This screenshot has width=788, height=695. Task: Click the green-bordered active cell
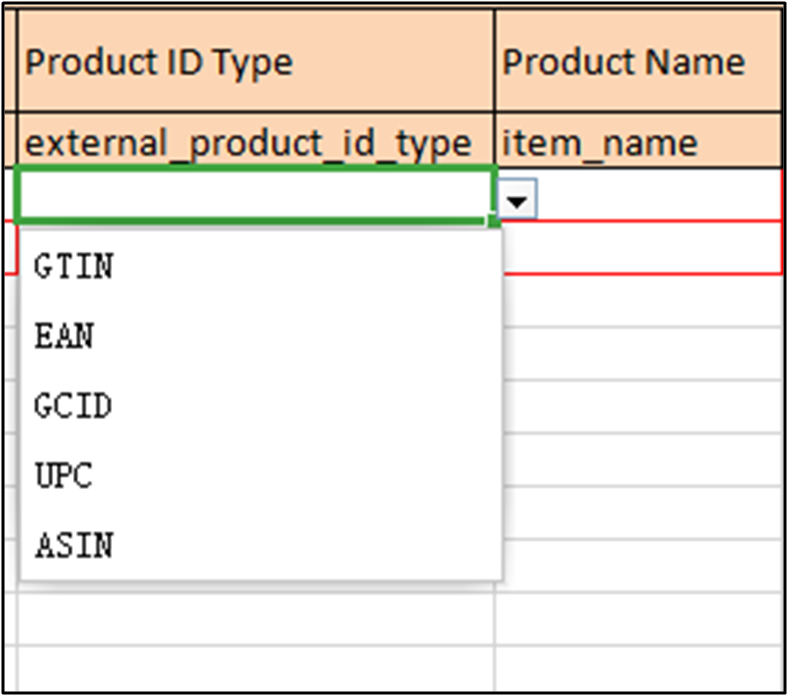coord(255,195)
